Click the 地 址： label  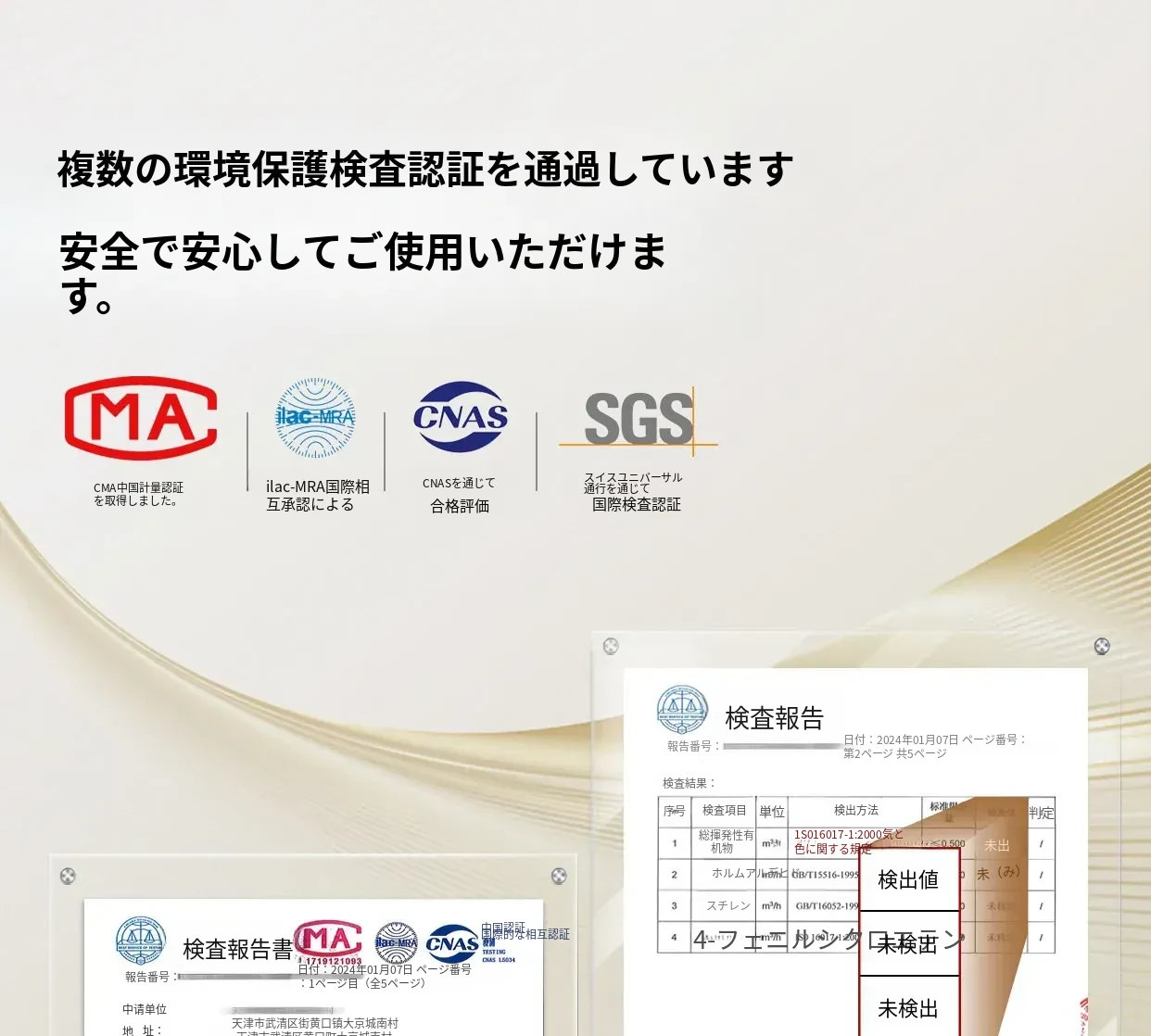pos(142,1030)
